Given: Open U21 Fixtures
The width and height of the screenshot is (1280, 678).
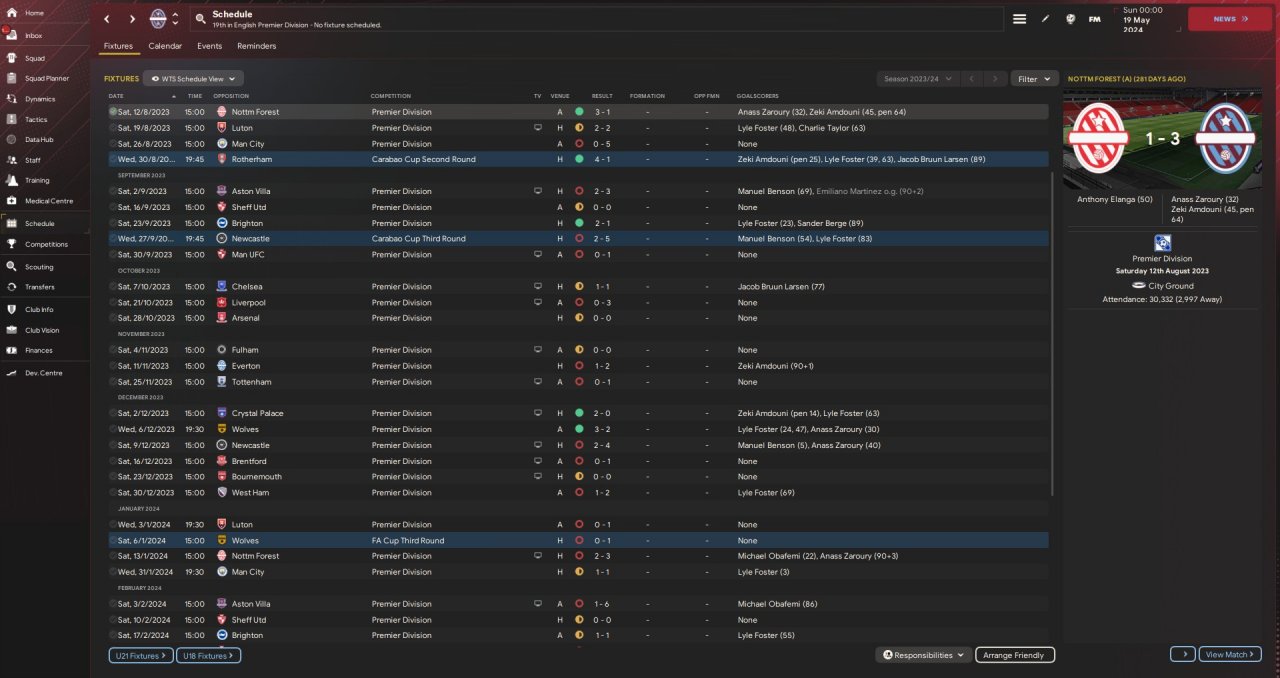Looking at the screenshot, I should [x=141, y=655].
